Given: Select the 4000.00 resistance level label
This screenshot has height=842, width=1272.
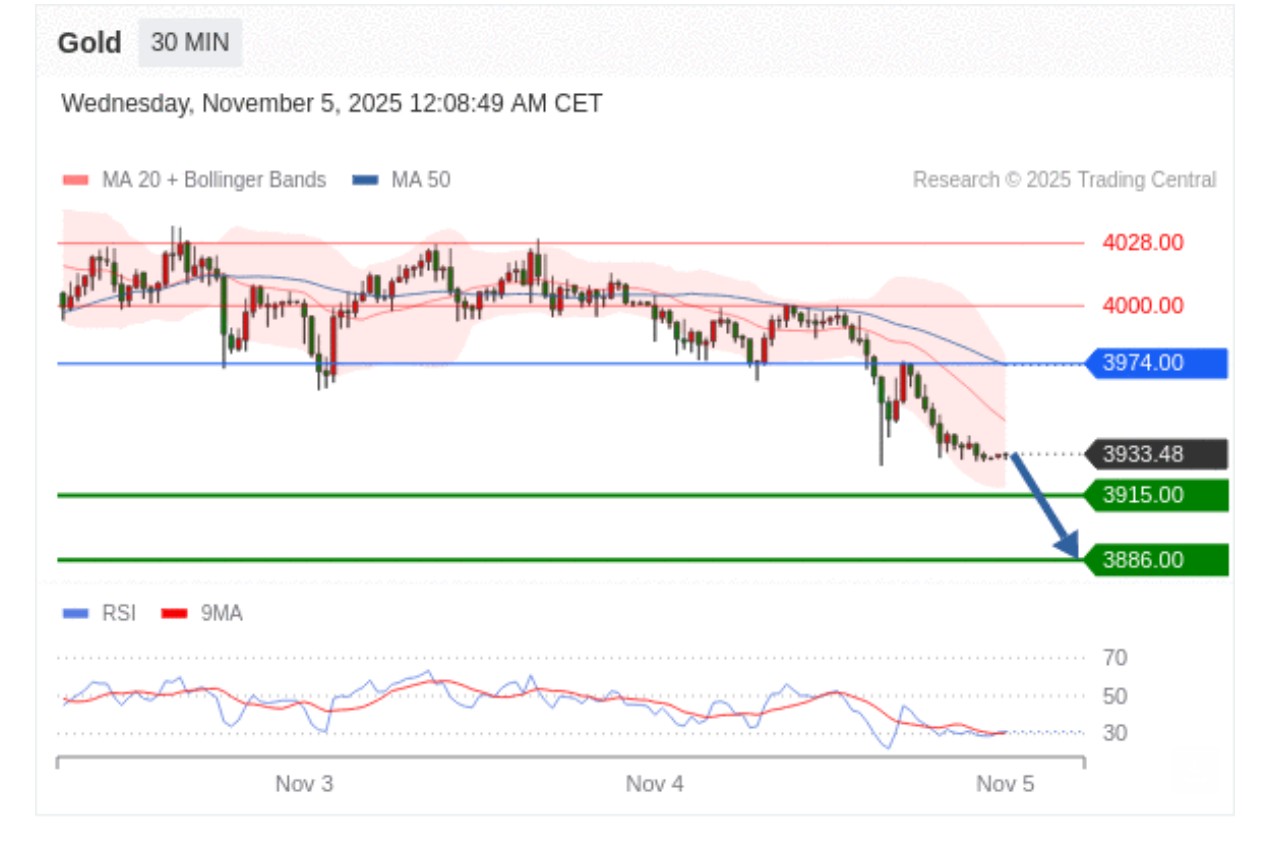Looking at the screenshot, I should point(1143,306).
